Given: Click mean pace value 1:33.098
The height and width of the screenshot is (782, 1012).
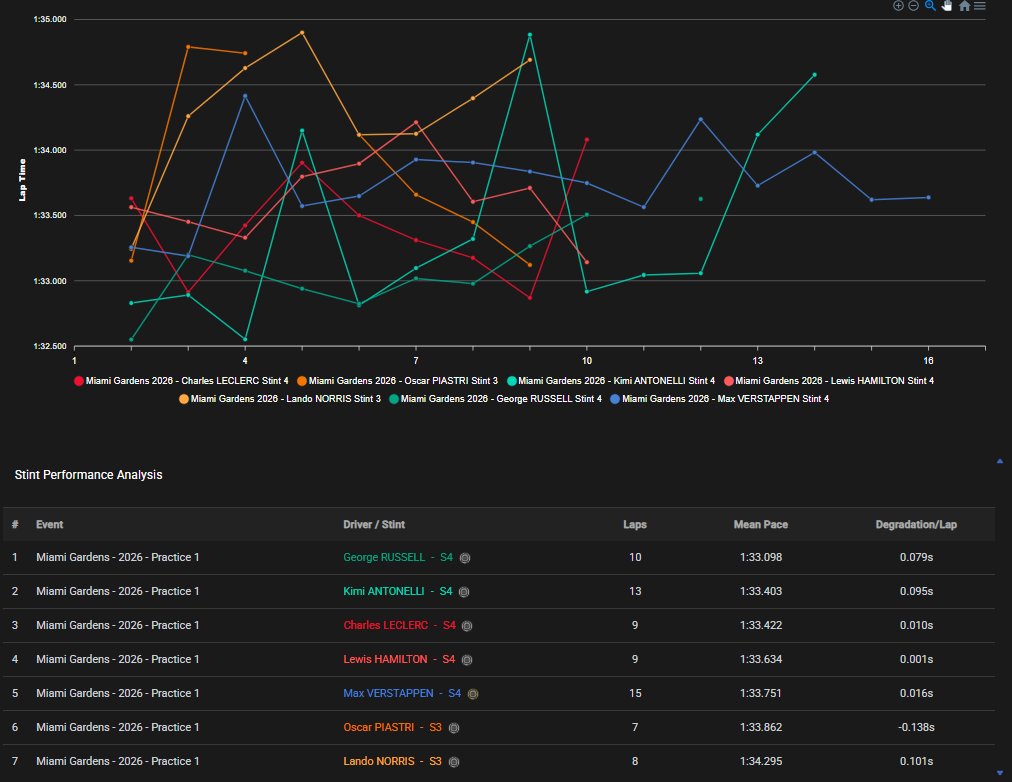Looking at the screenshot, I should 761,557.
